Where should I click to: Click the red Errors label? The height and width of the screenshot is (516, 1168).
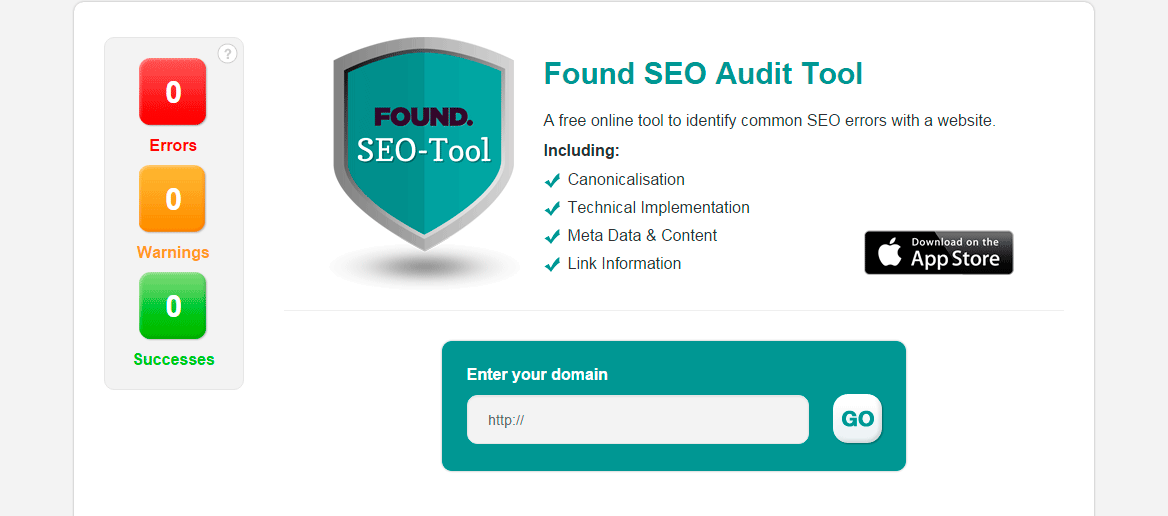coord(173,146)
